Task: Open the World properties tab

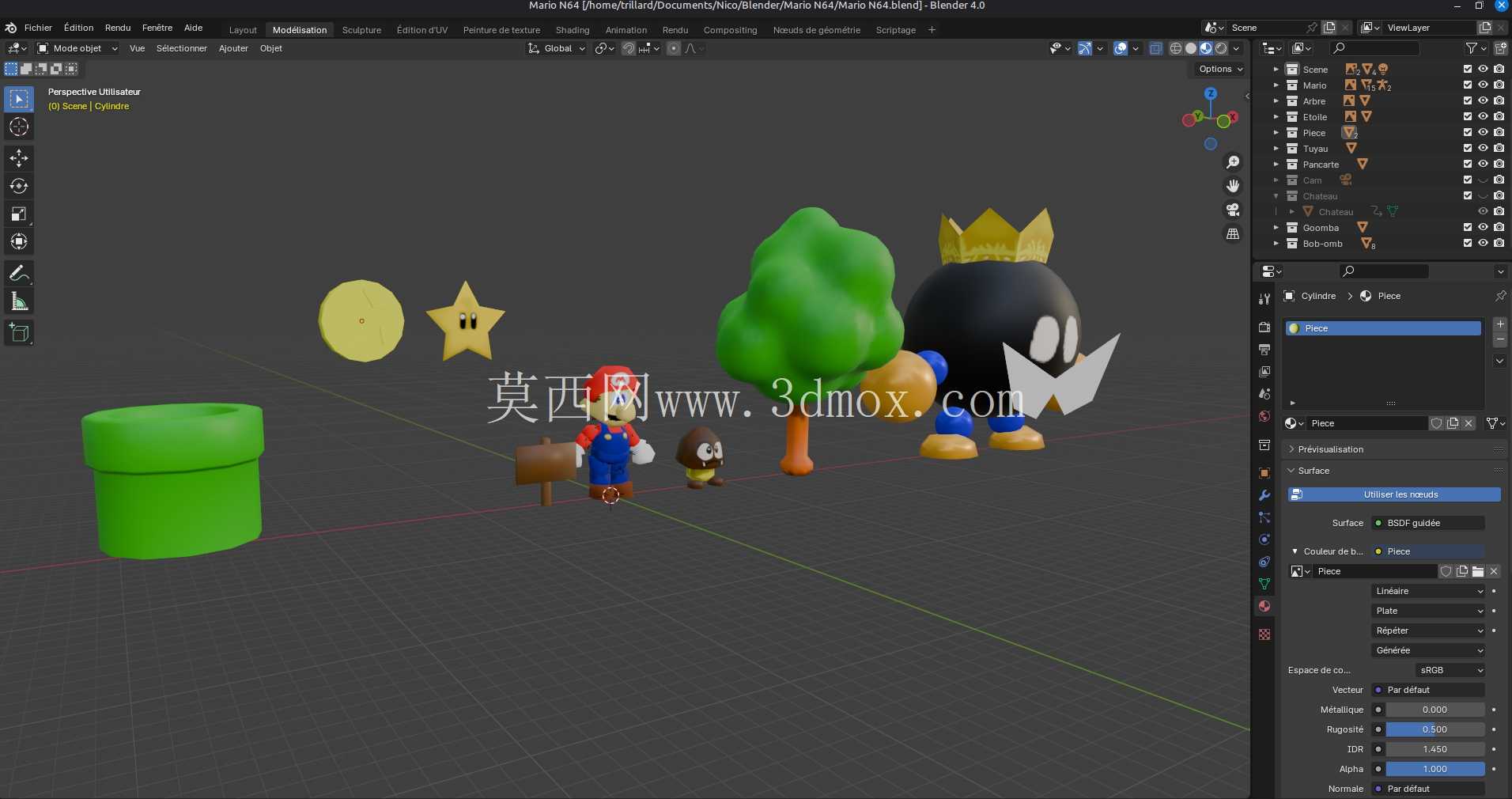Action: (1264, 416)
